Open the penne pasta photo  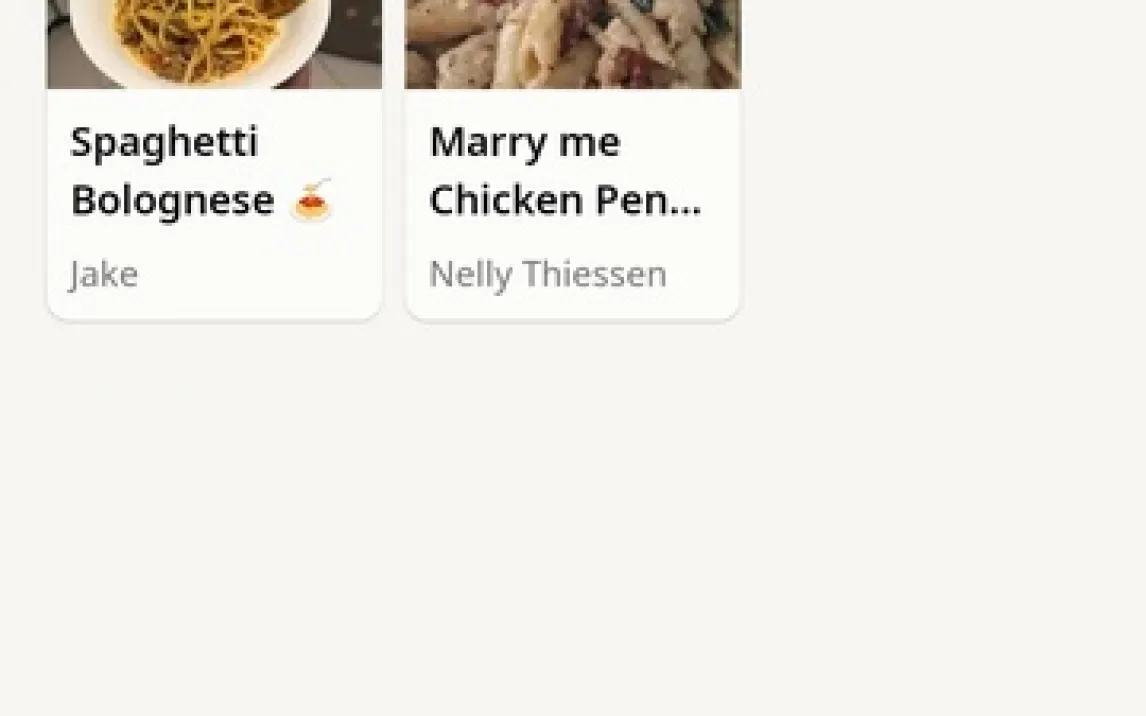572,44
